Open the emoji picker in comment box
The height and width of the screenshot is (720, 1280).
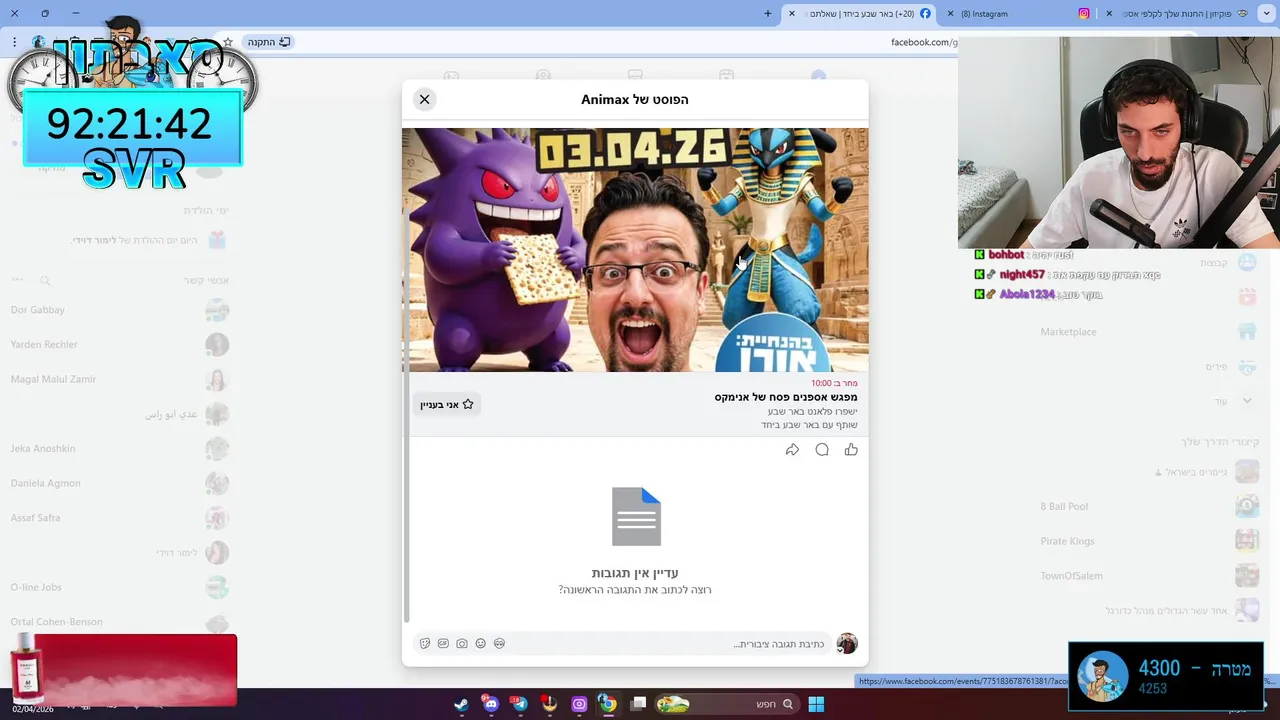[480, 644]
